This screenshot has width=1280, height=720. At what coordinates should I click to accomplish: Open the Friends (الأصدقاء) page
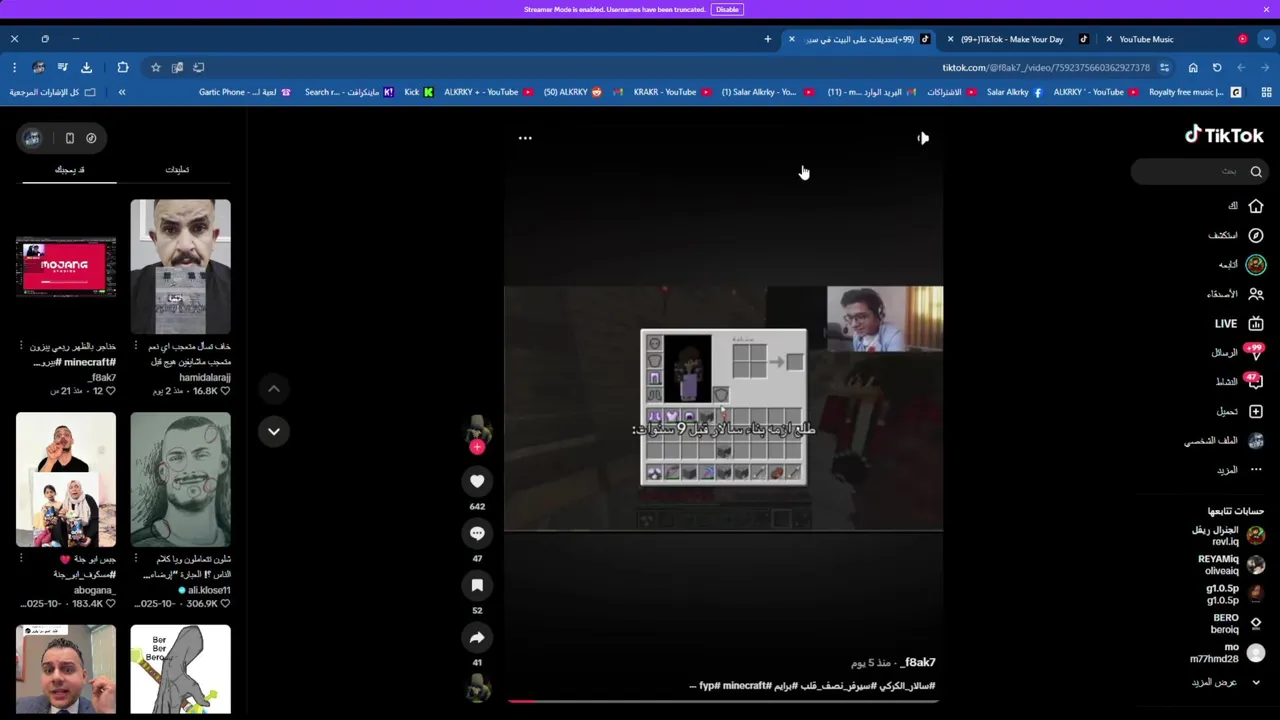coord(1236,294)
